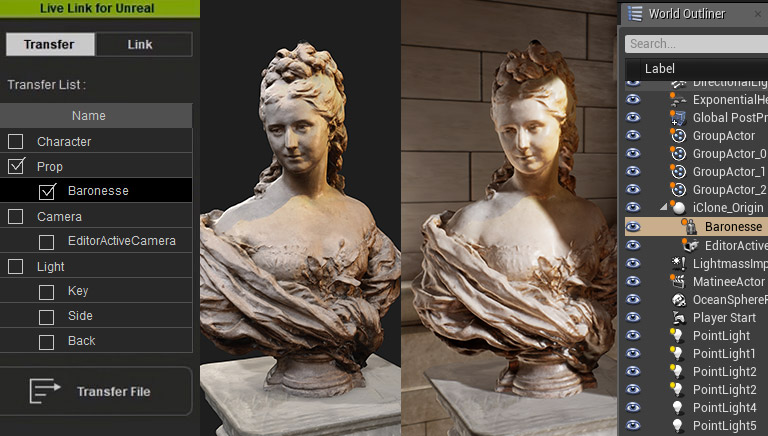Click the actor icon beside GroupActor_0
The width and height of the screenshot is (768, 436).
(678, 153)
